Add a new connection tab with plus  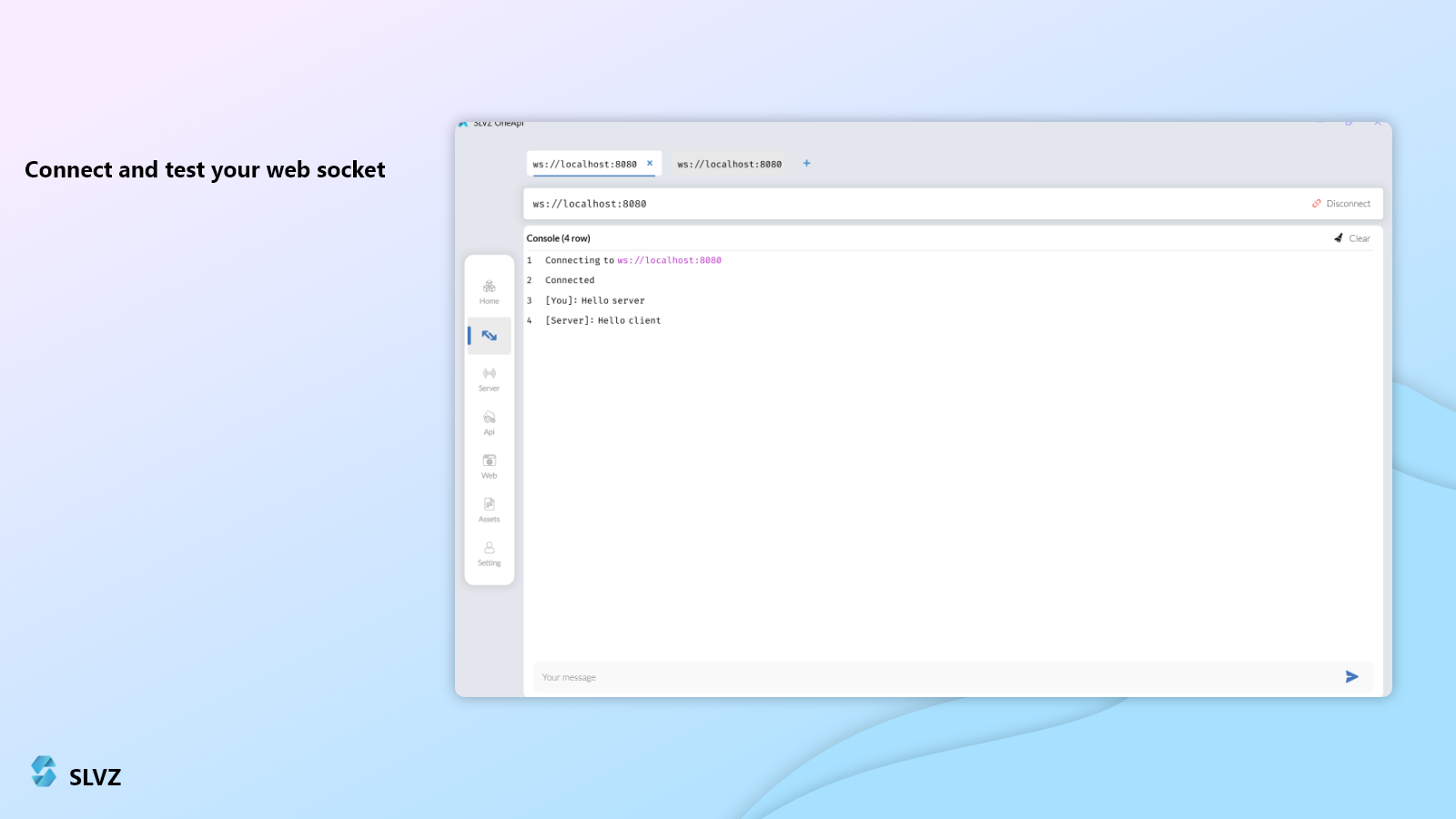[806, 164]
